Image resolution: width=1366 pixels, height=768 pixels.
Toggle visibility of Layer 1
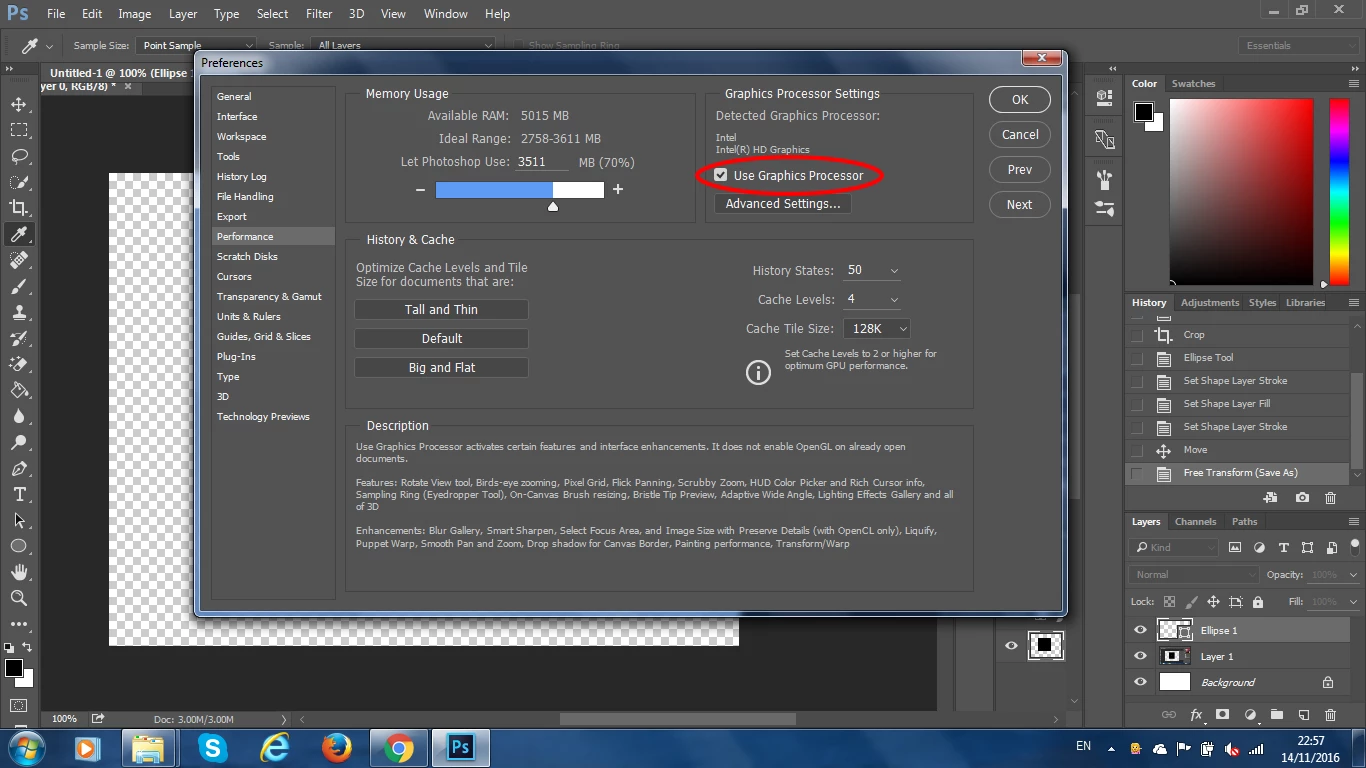[1140, 656]
